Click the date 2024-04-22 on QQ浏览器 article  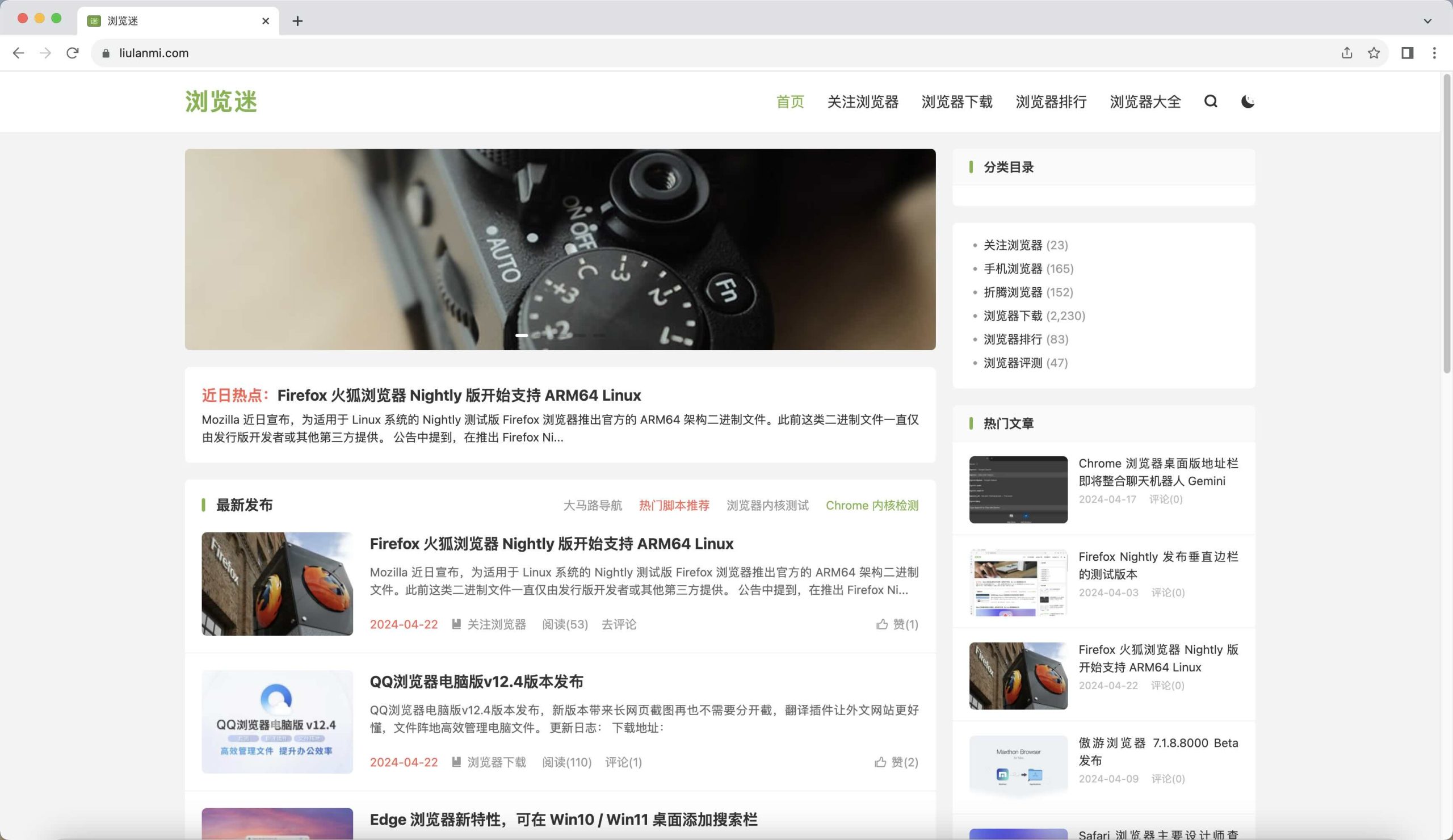pyautogui.click(x=404, y=762)
